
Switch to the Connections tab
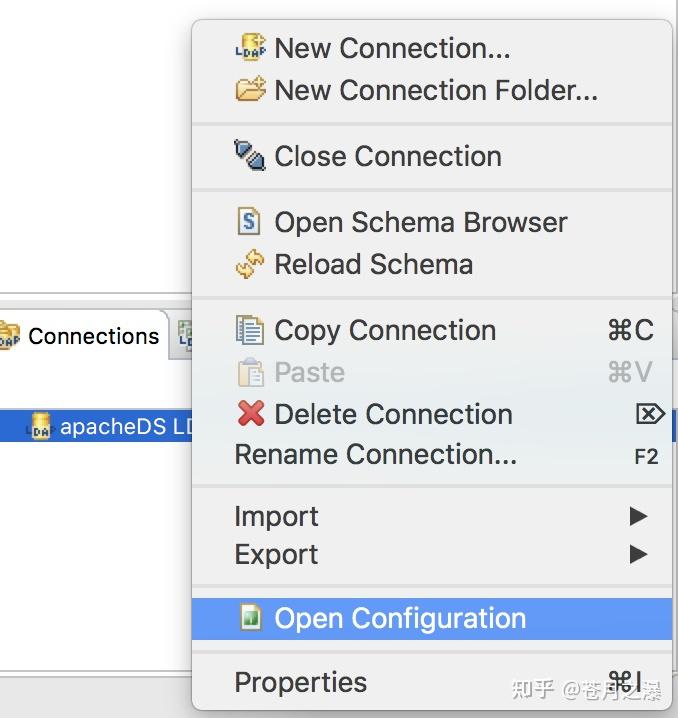[x=92, y=336]
